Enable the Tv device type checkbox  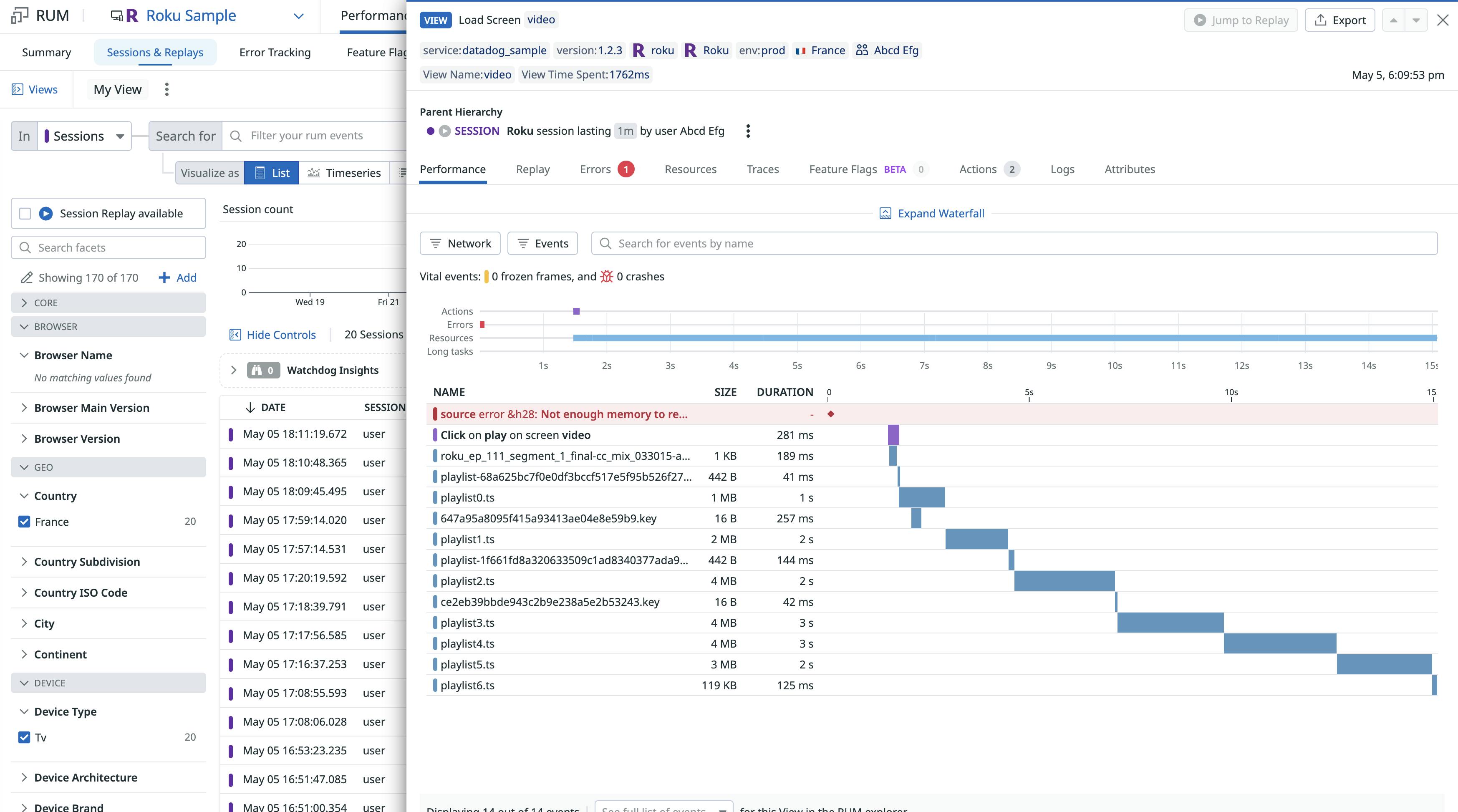(x=24, y=737)
